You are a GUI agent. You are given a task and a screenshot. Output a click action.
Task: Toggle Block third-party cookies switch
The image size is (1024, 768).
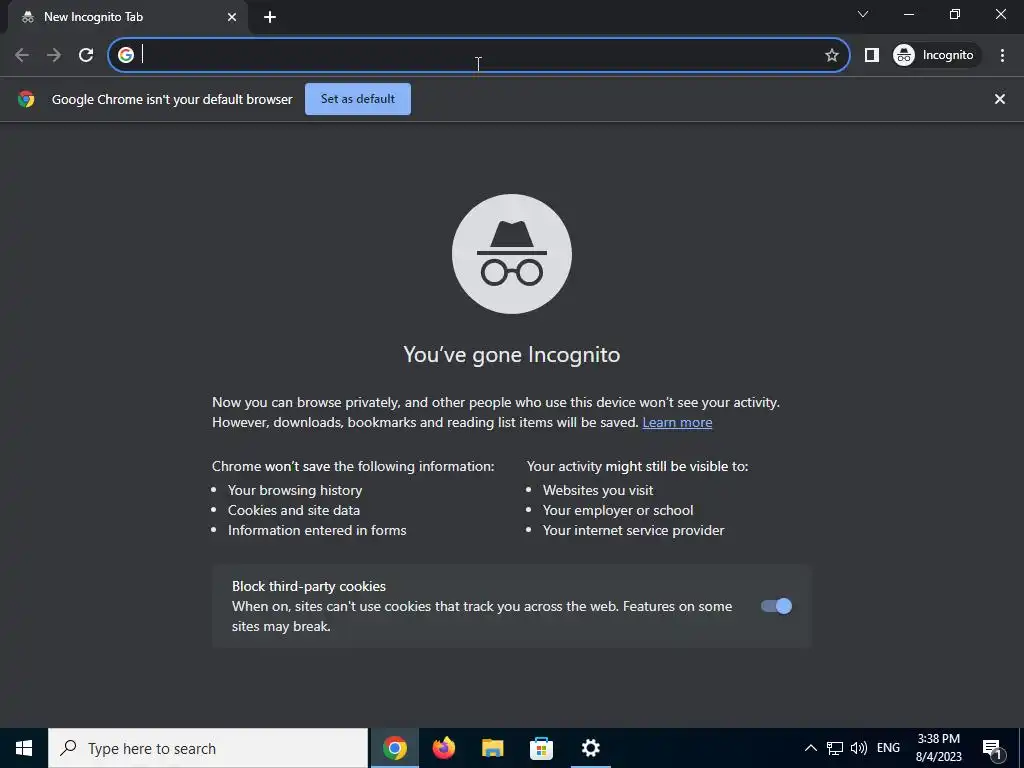tap(776, 606)
